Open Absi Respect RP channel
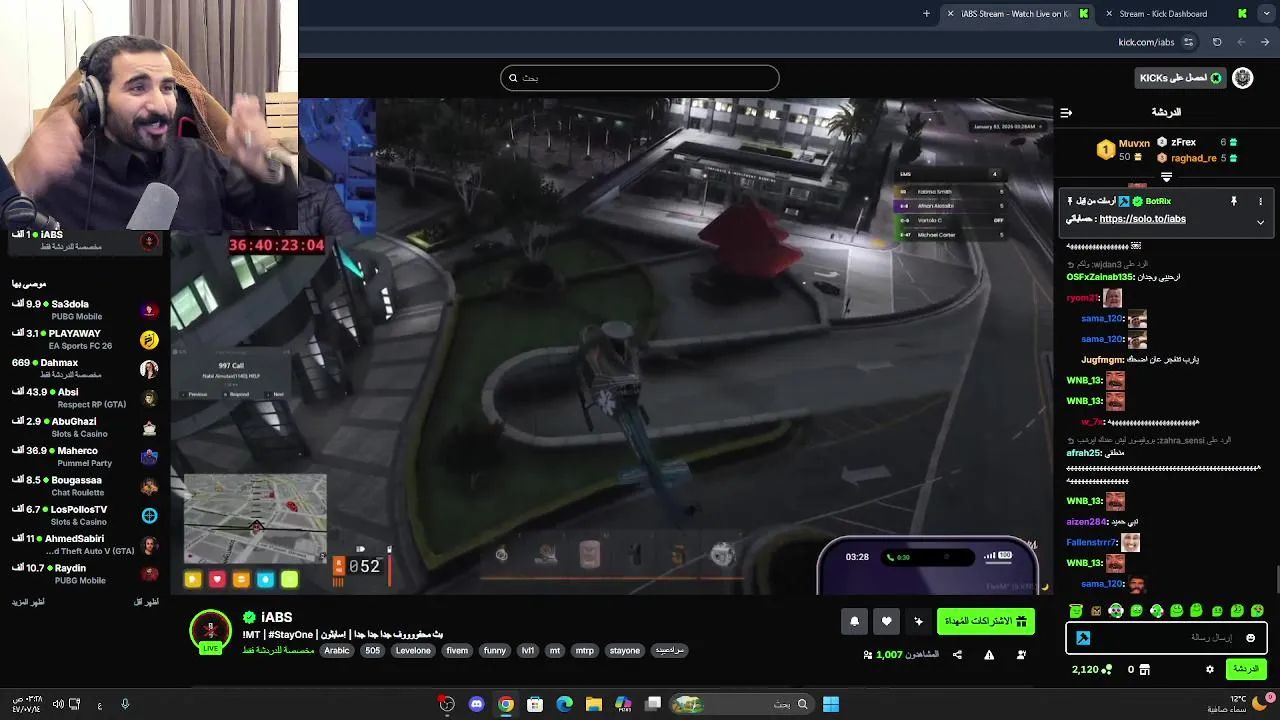 pos(85,398)
